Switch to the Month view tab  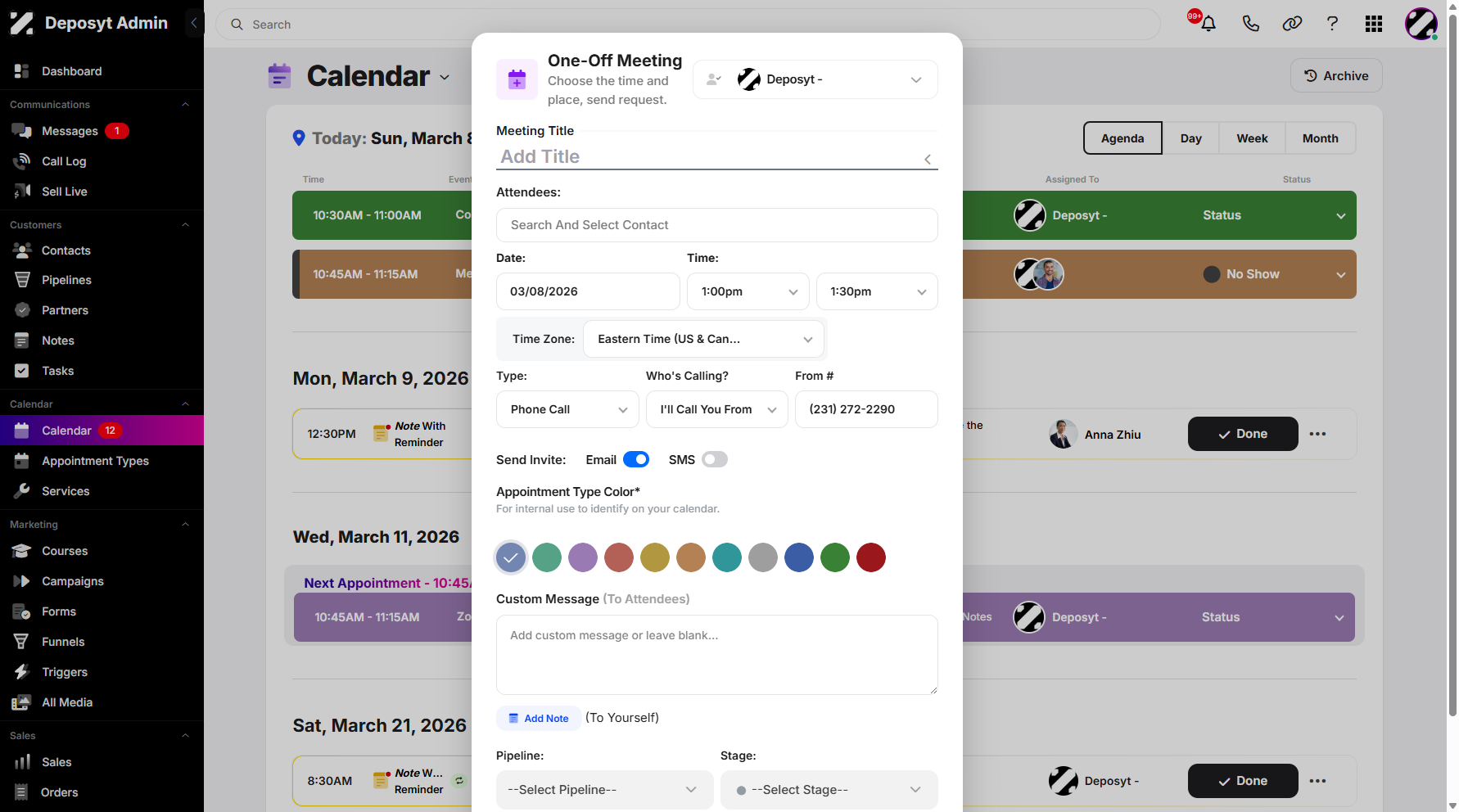(1321, 138)
